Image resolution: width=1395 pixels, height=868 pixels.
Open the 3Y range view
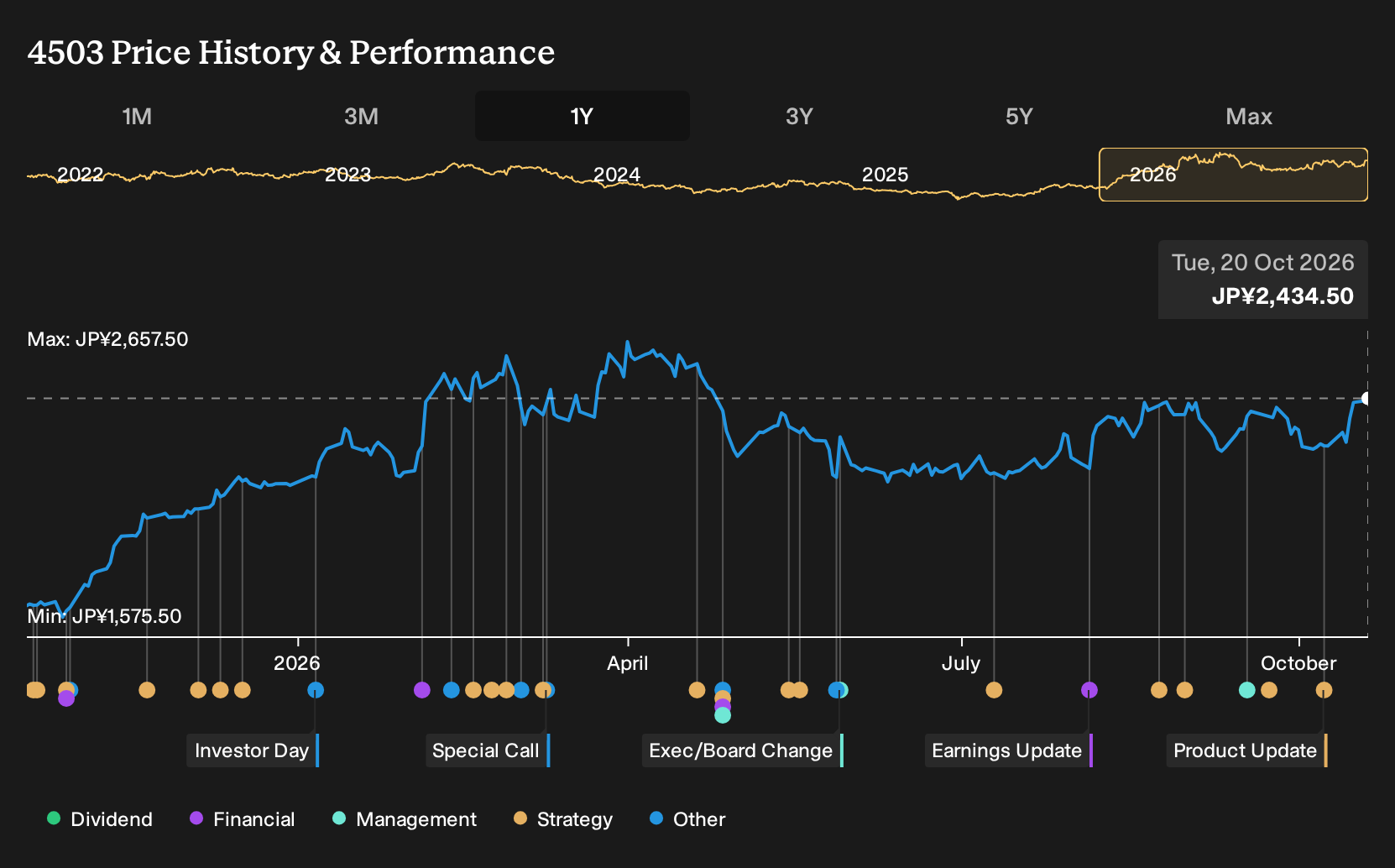pyautogui.click(x=799, y=116)
